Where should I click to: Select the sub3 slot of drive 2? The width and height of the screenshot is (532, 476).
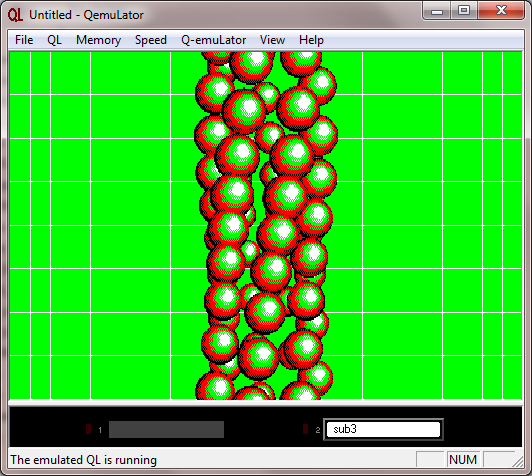click(383, 430)
